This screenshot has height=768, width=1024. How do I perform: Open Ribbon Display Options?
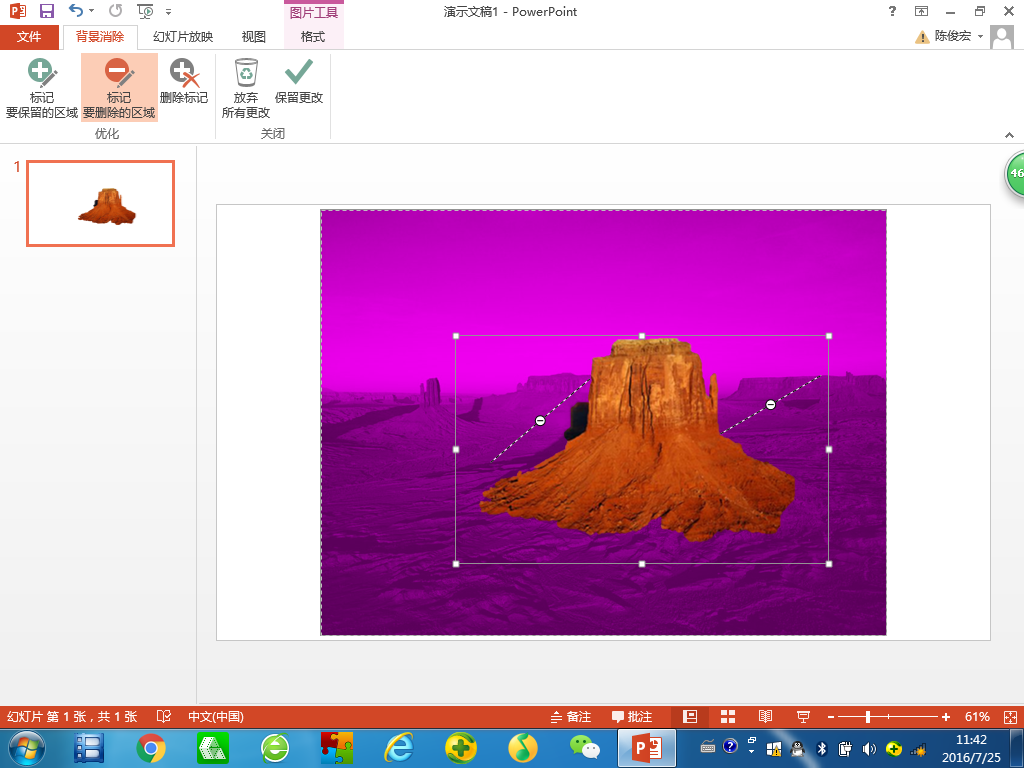coord(921,11)
